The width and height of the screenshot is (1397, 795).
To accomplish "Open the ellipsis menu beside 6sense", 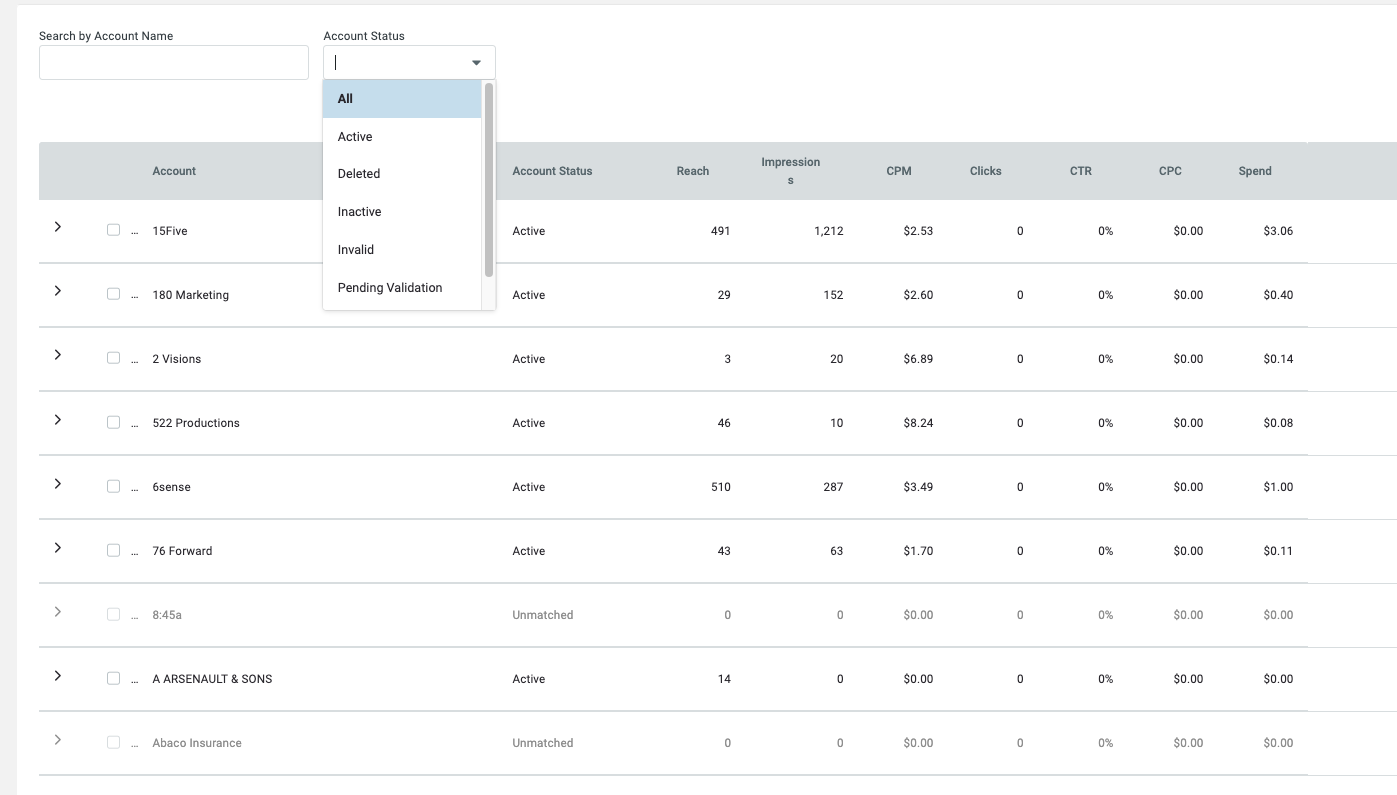I will (x=135, y=488).
